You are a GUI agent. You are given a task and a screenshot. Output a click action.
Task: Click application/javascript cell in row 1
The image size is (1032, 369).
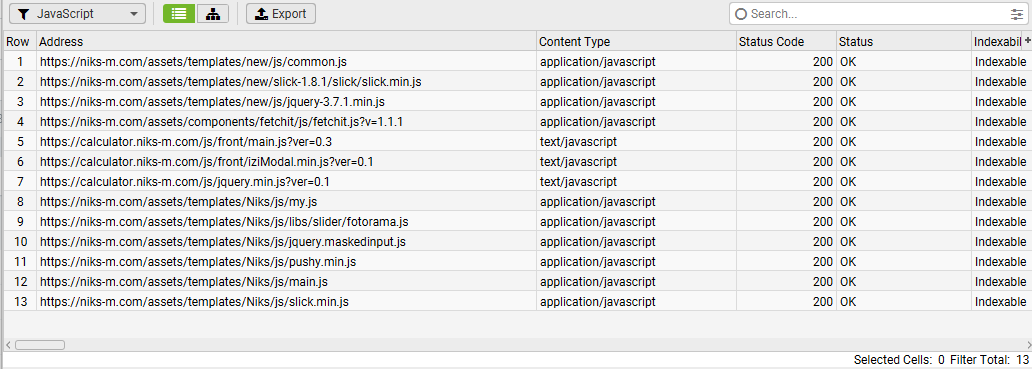(636, 62)
